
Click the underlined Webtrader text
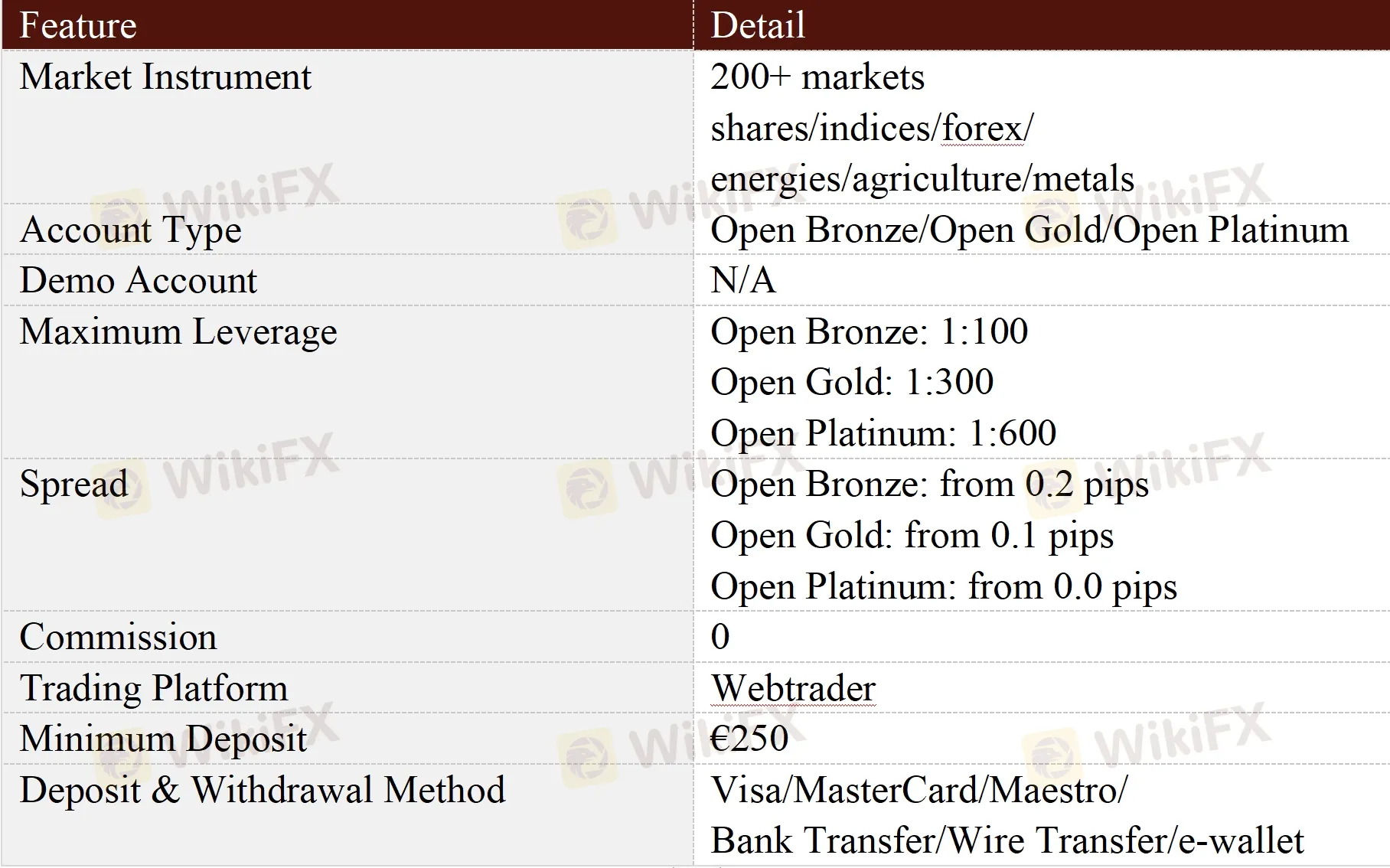(x=793, y=688)
